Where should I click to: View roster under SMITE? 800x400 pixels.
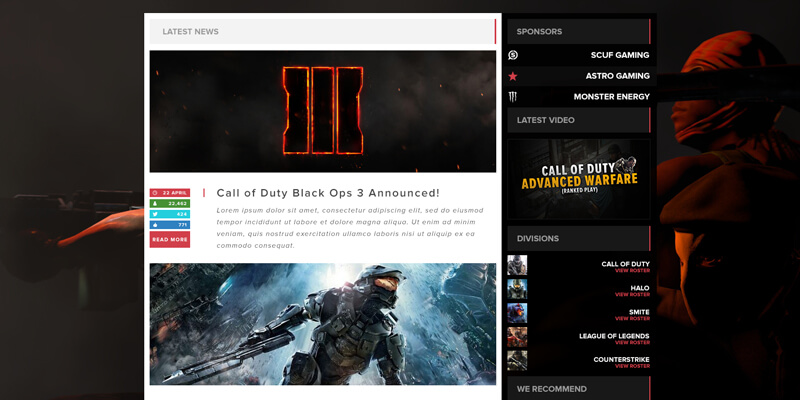(632, 319)
